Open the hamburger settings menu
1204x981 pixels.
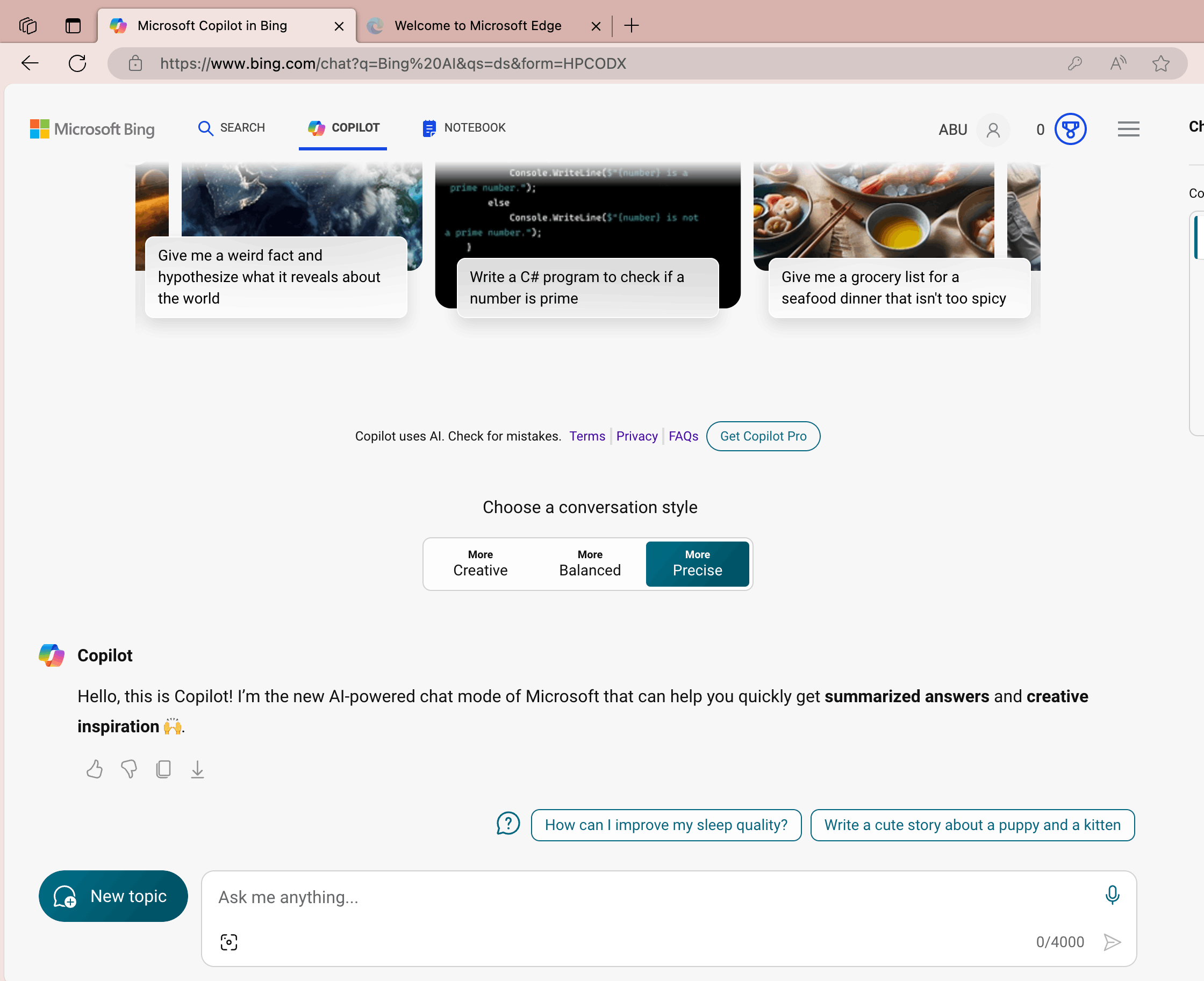click(1128, 129)
